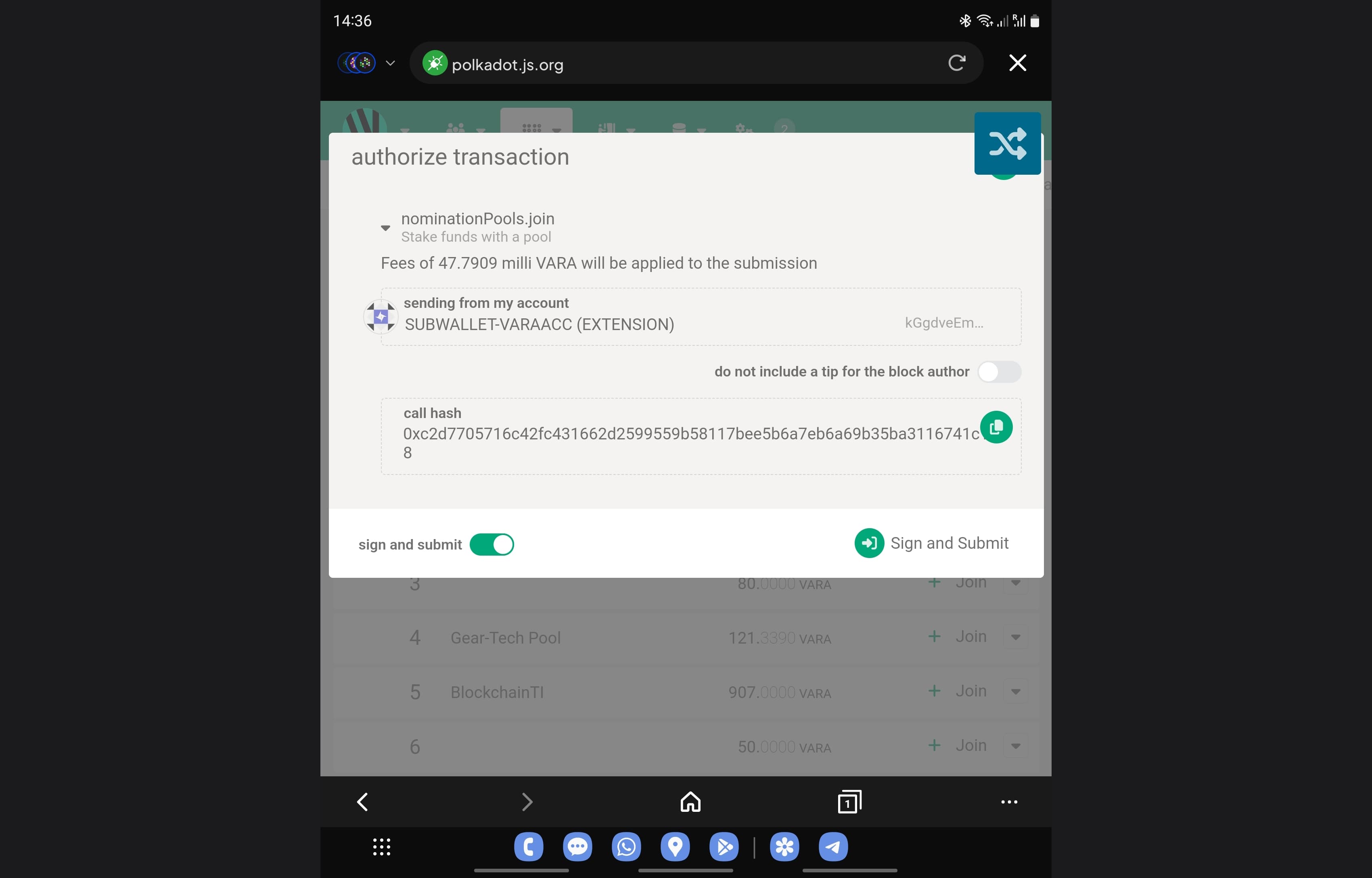Open options dropdown for BlockchainTI pool

pyautogui.click(x=1015, y=692)
